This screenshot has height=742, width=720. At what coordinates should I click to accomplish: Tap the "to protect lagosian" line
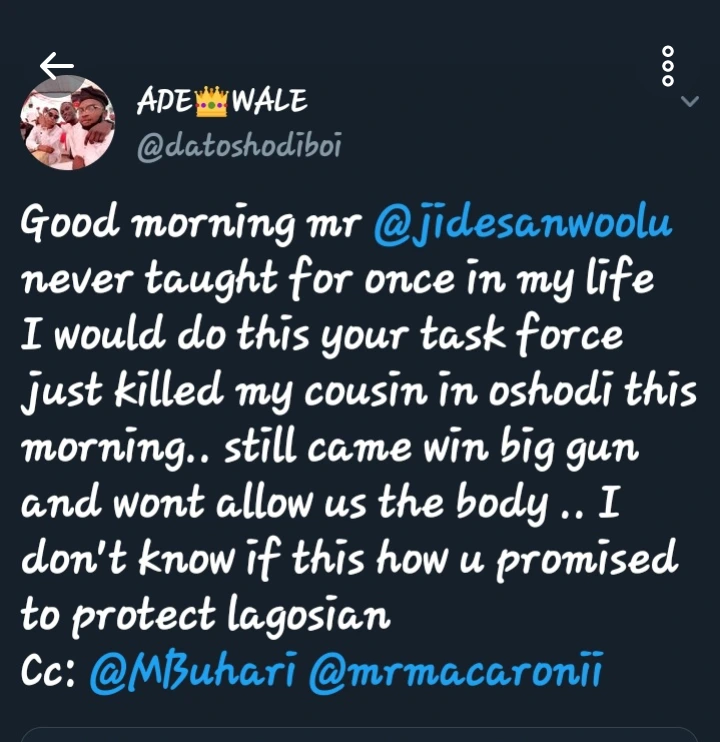[x=206, y=615]
